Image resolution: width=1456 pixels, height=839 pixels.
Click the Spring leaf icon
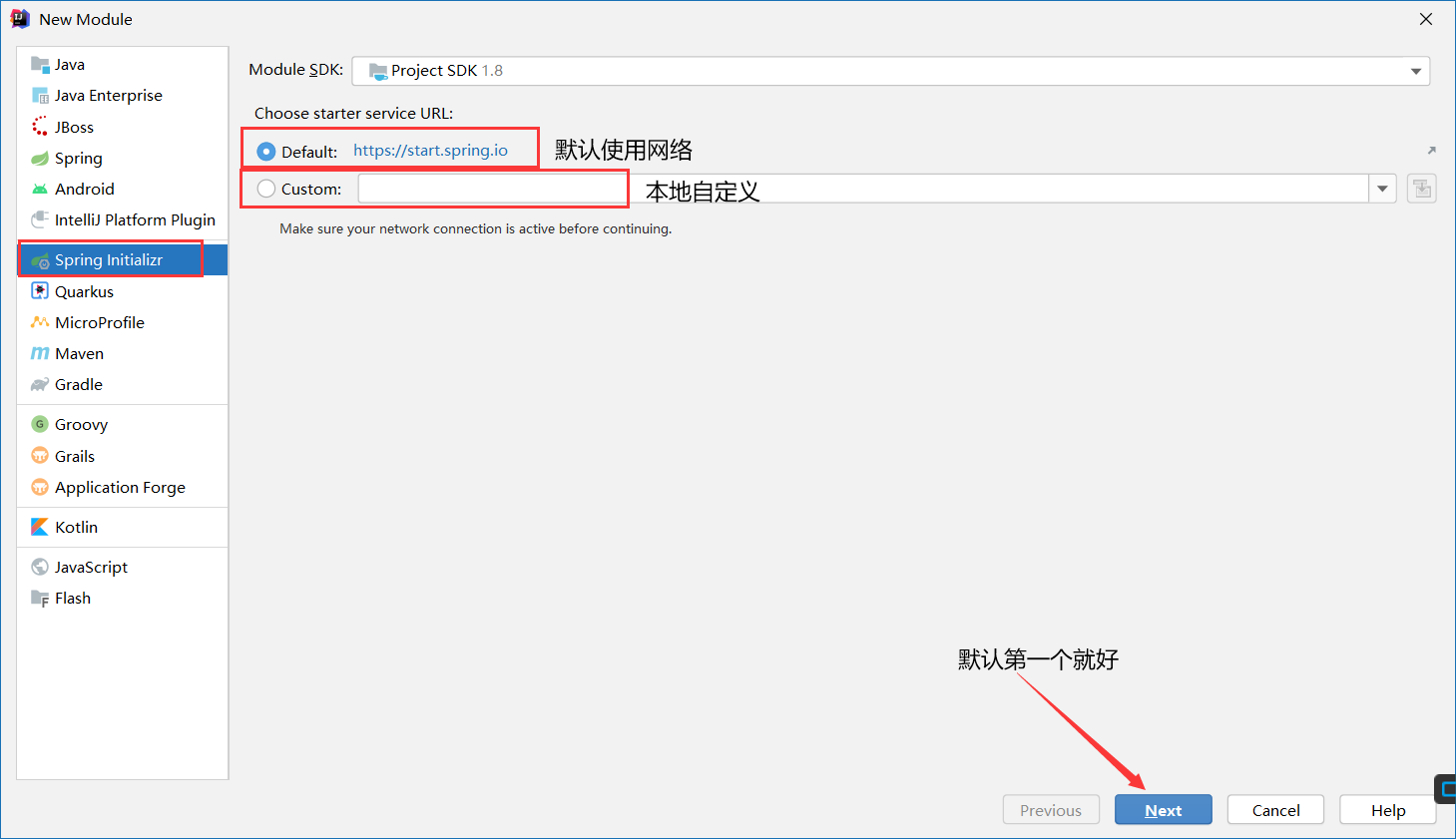tap(40, 159)
